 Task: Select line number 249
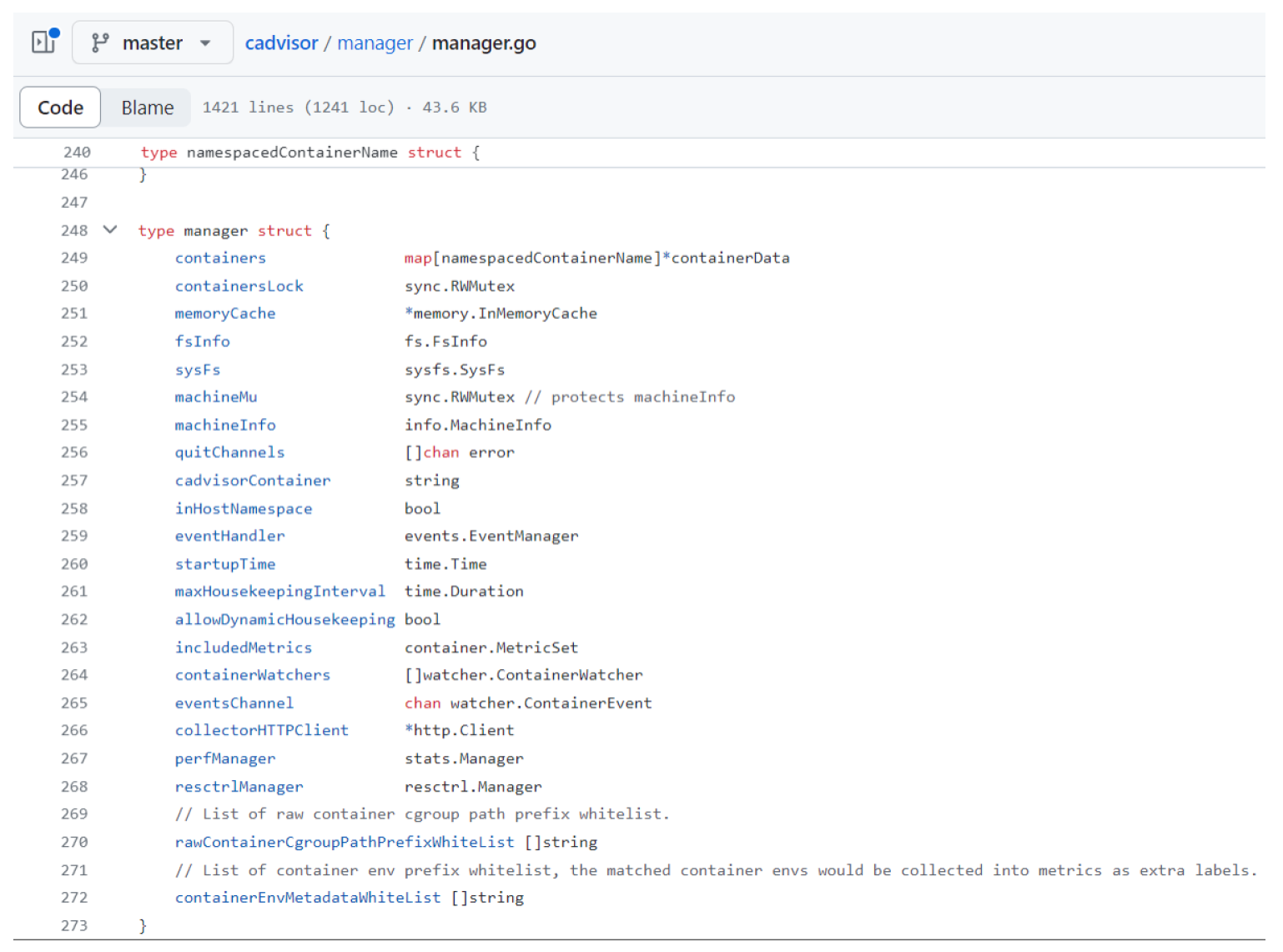(74, 258)
